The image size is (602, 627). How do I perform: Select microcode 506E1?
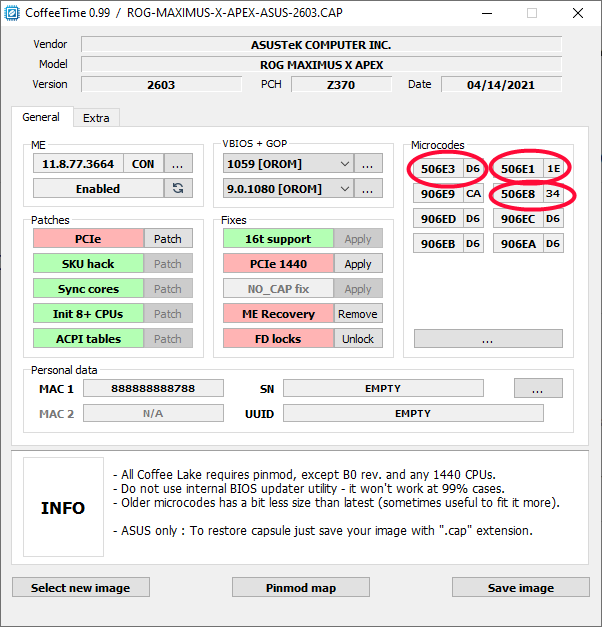518,169
